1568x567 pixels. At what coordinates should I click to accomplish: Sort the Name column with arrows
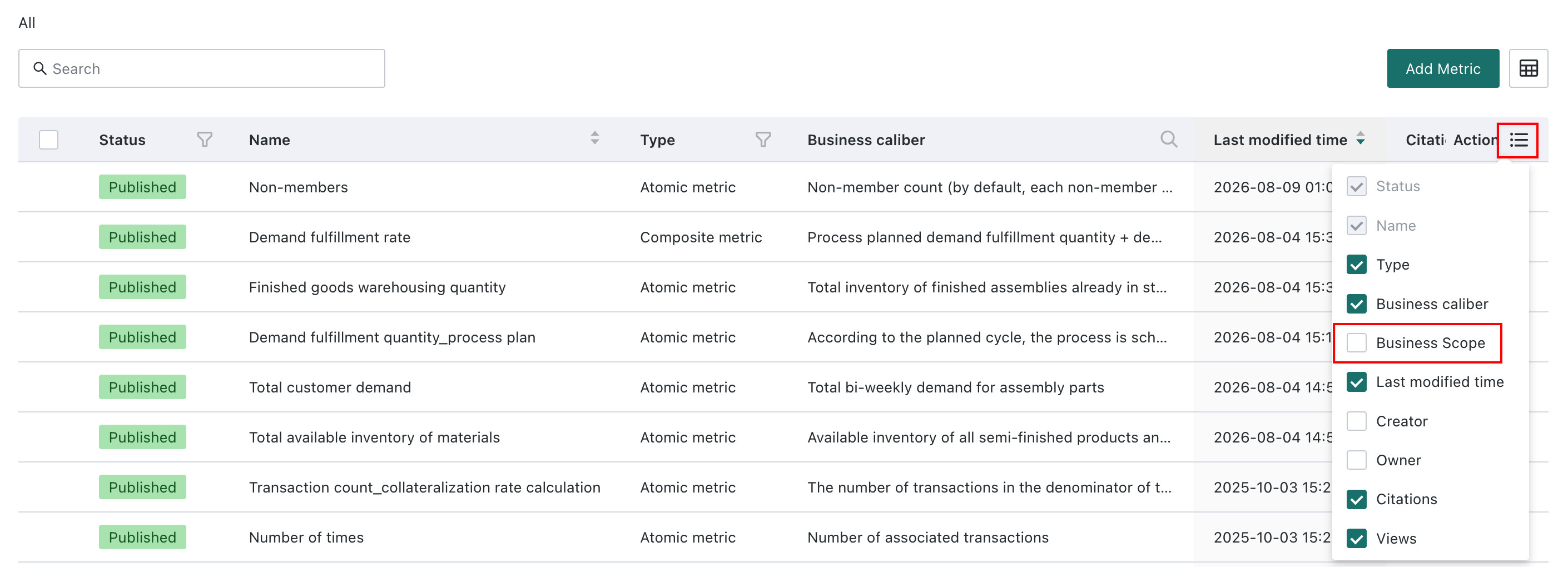point(595,139)
